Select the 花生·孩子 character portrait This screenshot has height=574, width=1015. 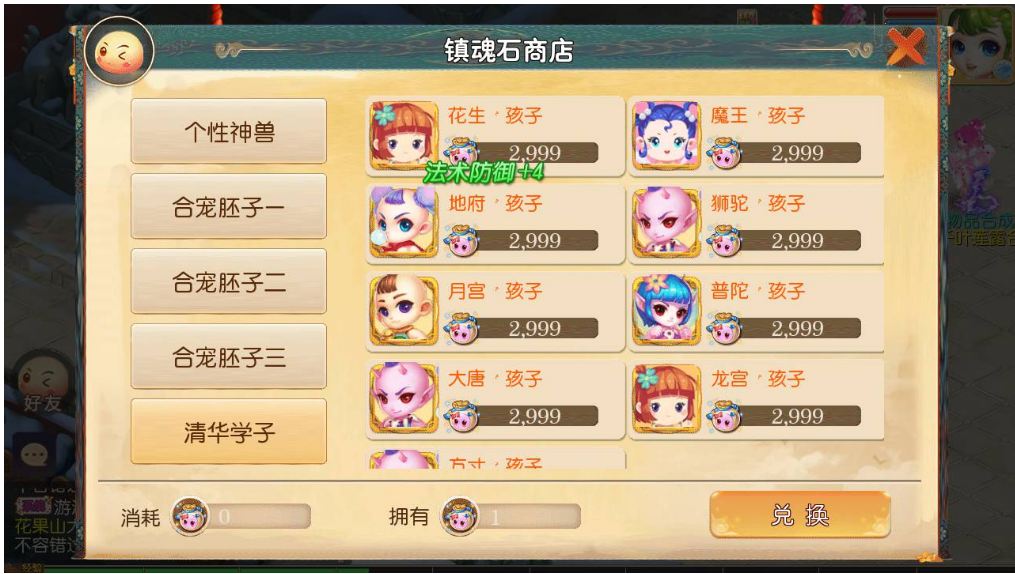404,135
